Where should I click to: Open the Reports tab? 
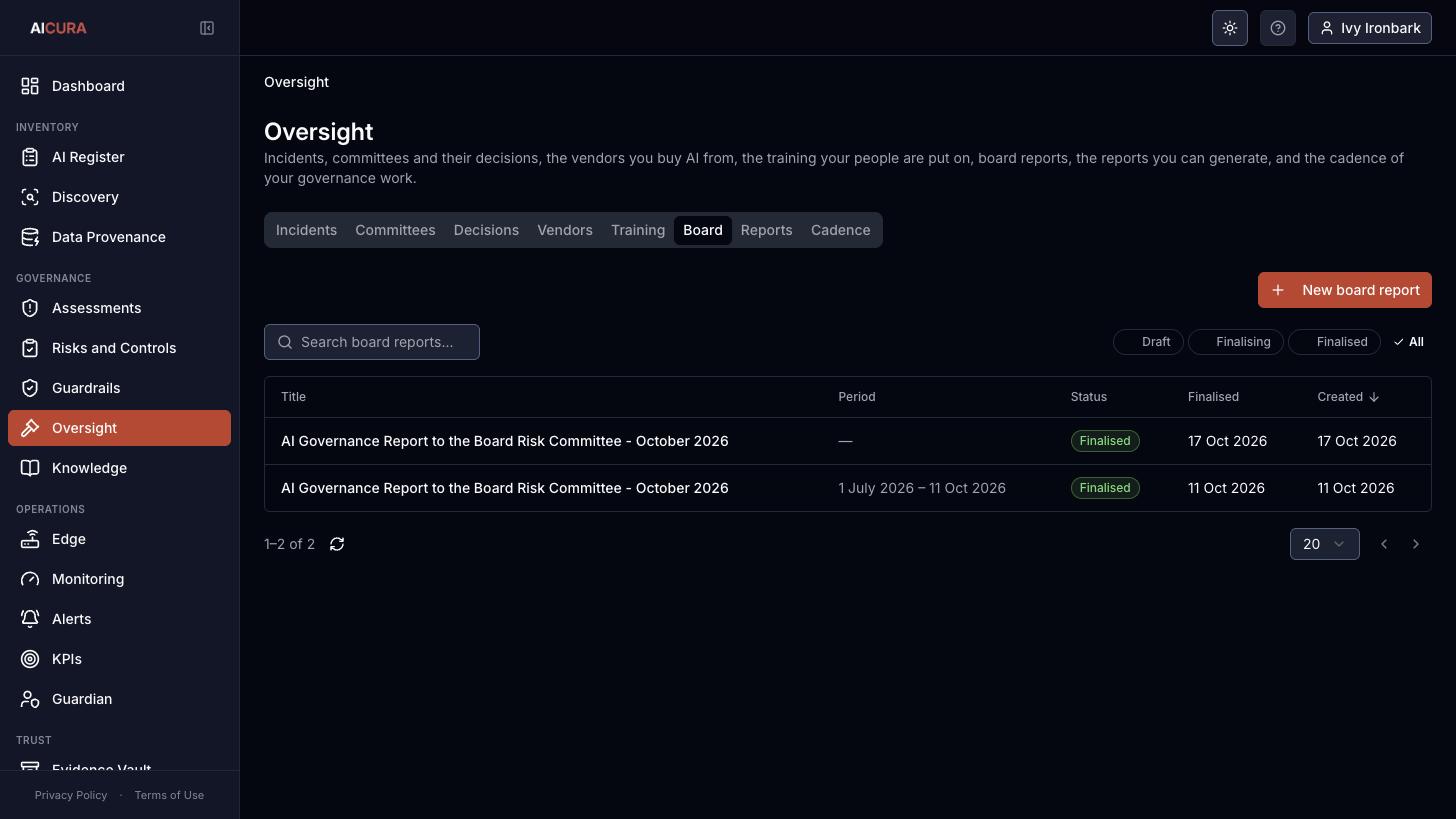[766, 230]
